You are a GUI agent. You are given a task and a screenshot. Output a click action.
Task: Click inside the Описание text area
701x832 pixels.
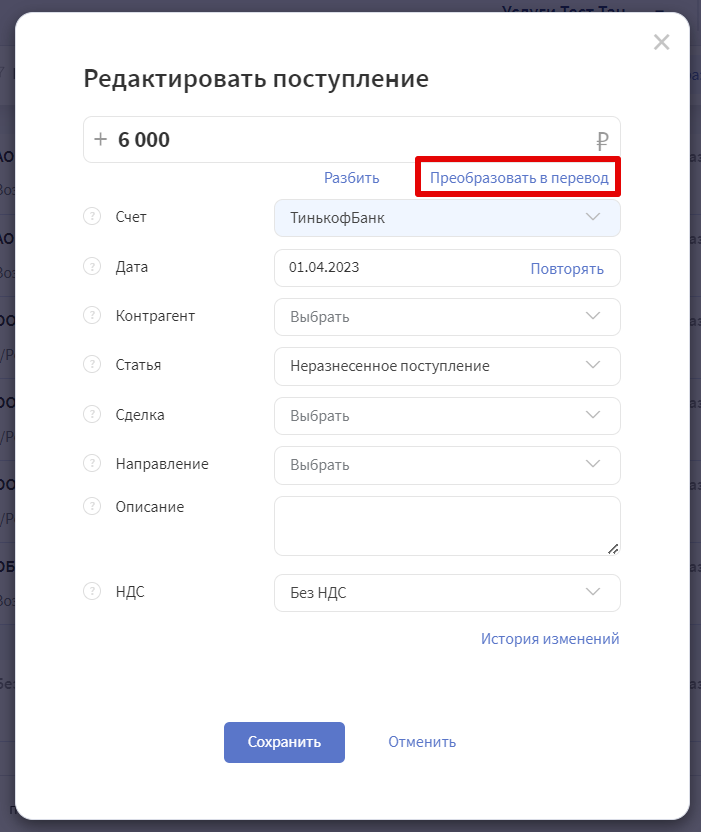tap(447, 526)
